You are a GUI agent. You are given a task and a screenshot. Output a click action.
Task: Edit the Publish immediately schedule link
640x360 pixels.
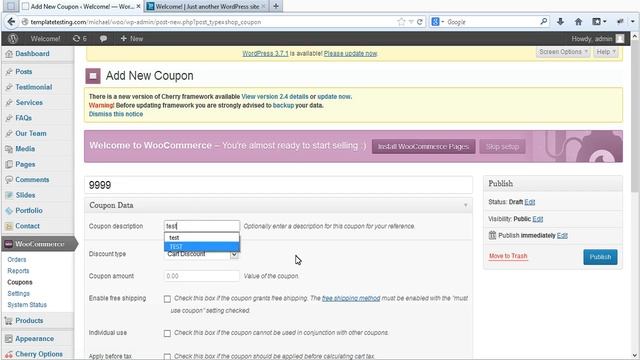[562, 236]
